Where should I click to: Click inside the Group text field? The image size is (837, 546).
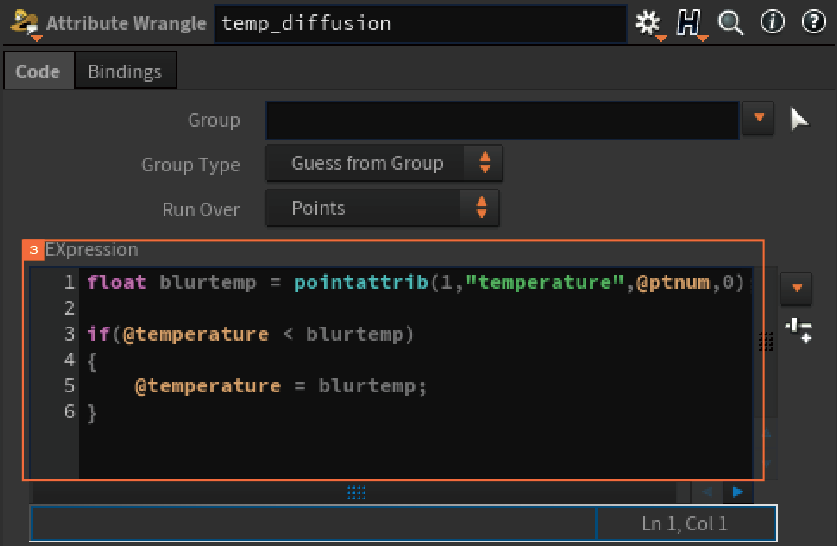pyautogui.click(x=502, y=120)
